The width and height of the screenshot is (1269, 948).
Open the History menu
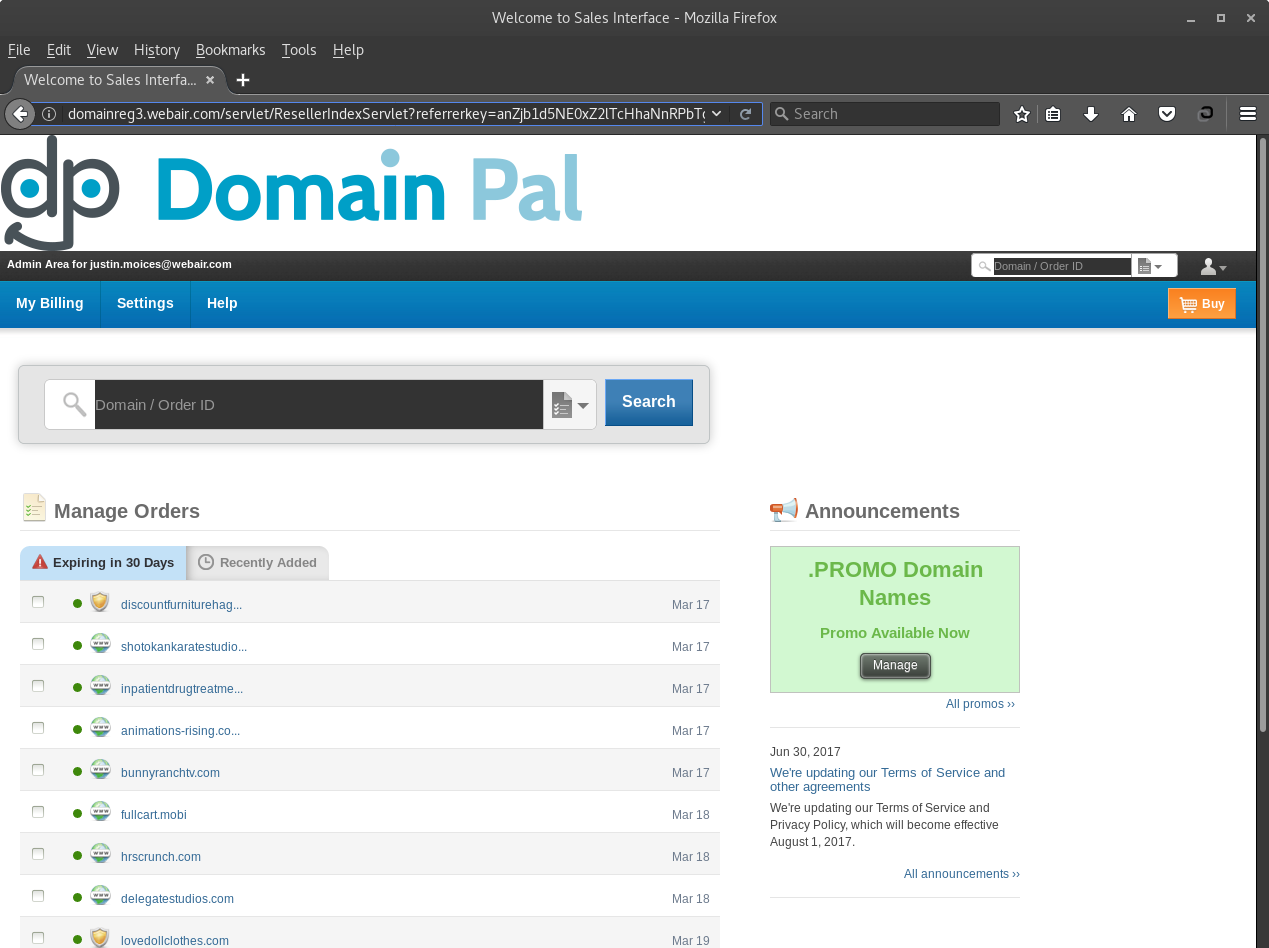coord(157,50)
